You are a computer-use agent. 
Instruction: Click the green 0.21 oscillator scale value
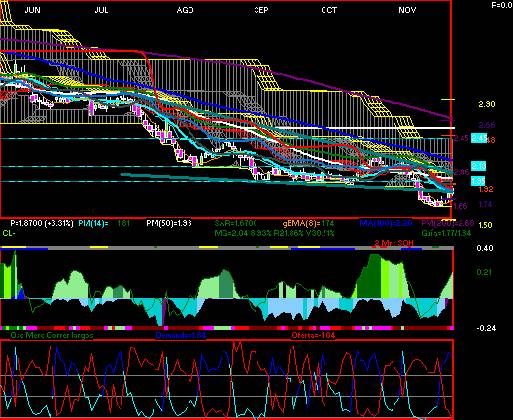click(x=484, y=272)
